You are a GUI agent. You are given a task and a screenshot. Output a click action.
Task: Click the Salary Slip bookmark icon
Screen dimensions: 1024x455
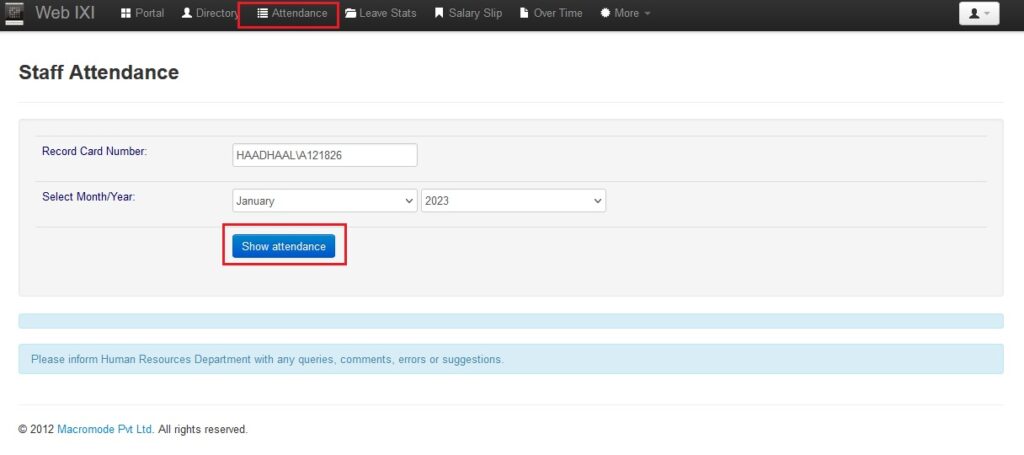point(439,14)
